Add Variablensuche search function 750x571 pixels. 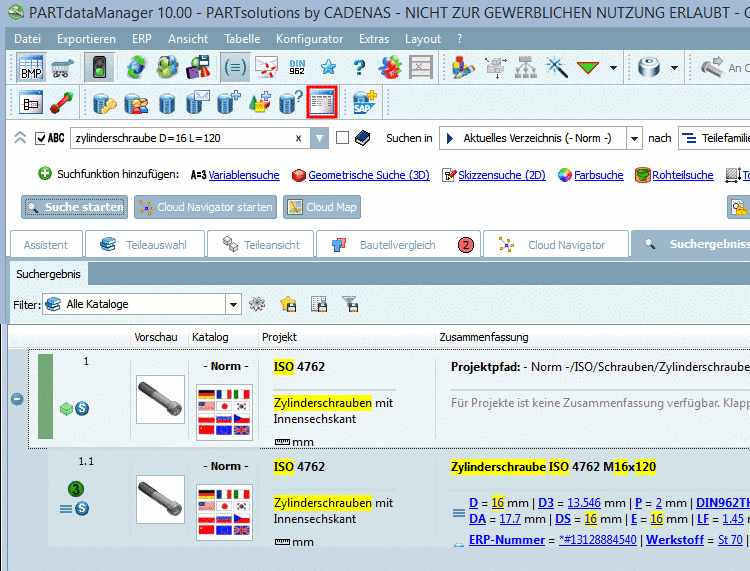244,175
